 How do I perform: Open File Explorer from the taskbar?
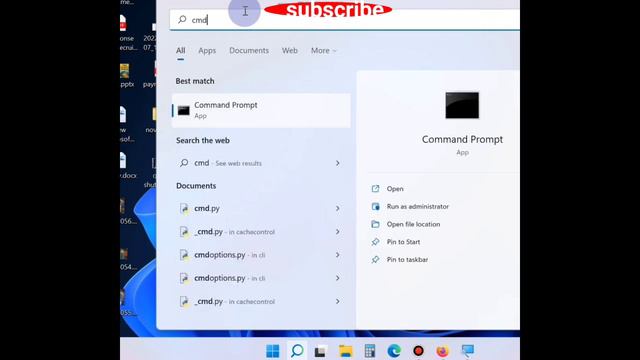[x=345, y=351]
